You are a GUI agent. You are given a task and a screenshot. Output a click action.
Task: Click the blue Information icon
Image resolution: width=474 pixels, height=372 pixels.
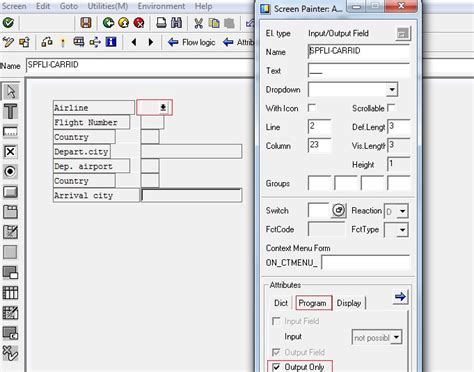click(111, 42)
